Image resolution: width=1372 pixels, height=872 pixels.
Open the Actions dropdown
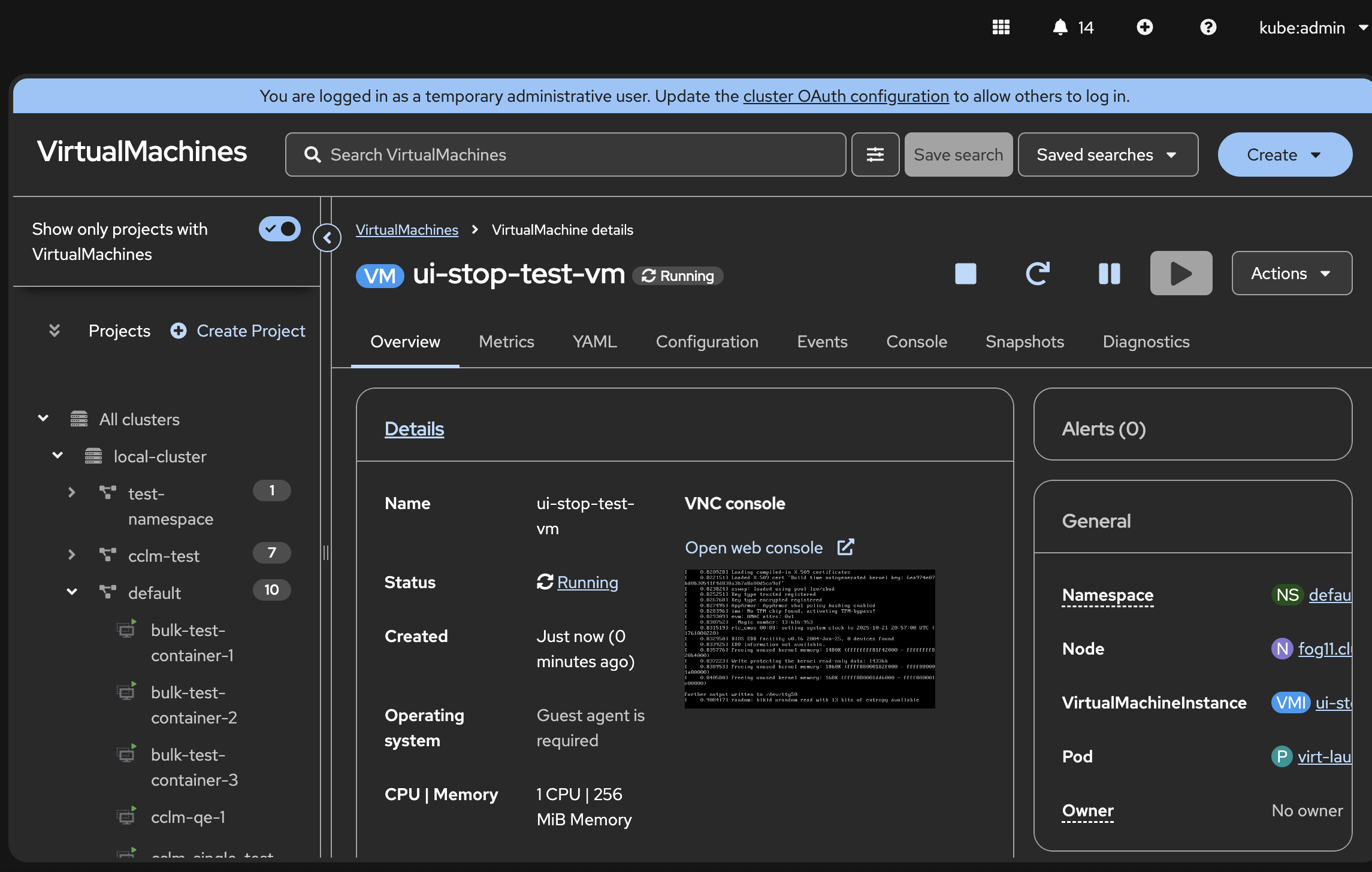[1291, 274]
